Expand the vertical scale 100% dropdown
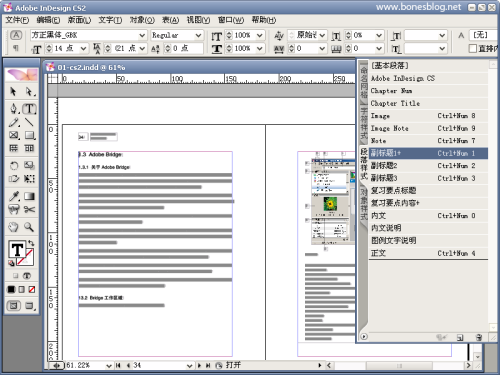Screen dimensions: 500x375 click(x=260, y=35)
